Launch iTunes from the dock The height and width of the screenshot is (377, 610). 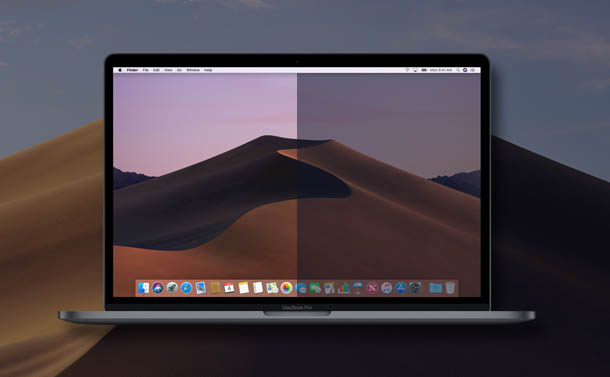(386, 288)
